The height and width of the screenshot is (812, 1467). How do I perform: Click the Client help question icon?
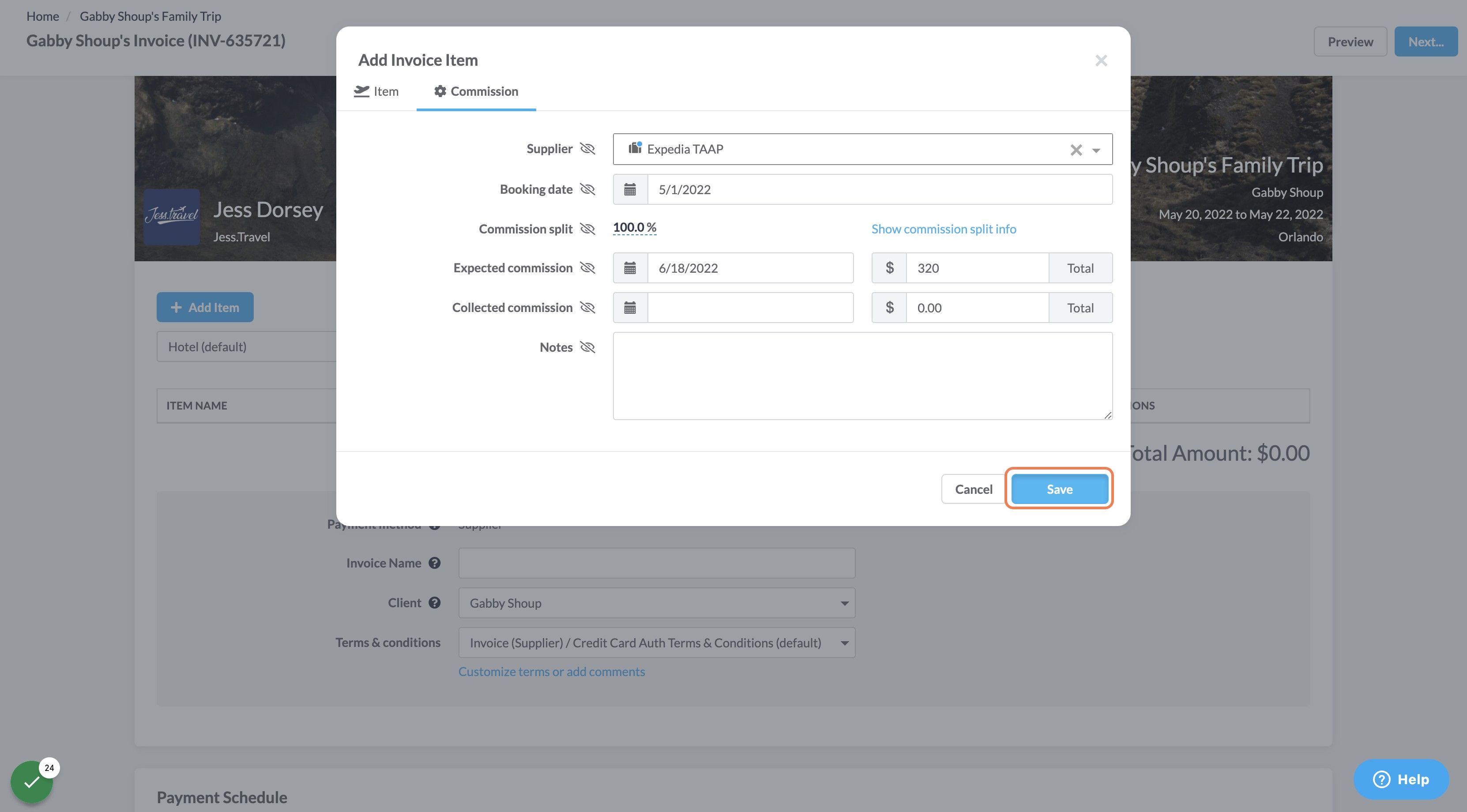tap(435, 603)
